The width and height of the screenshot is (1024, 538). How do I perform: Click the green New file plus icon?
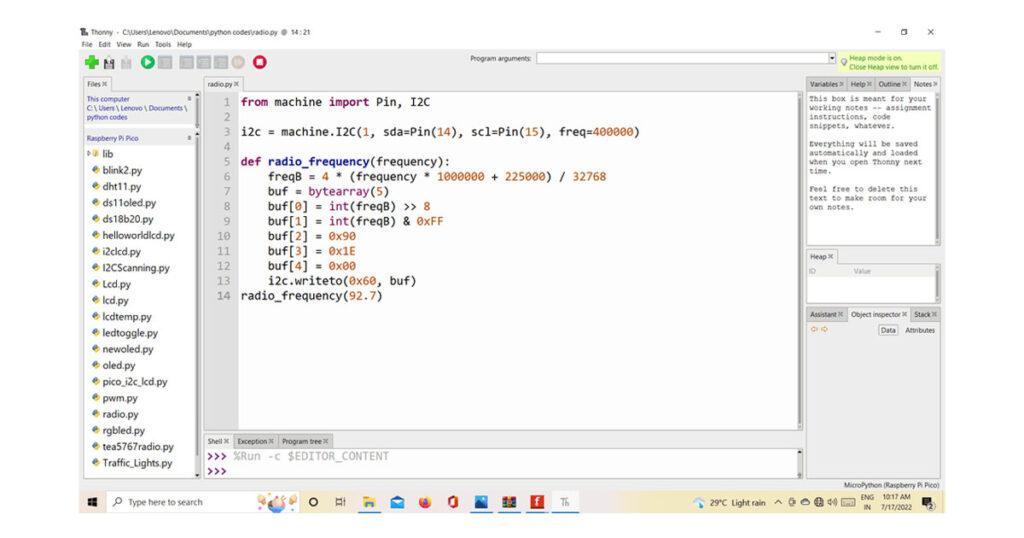pos(92,62)
